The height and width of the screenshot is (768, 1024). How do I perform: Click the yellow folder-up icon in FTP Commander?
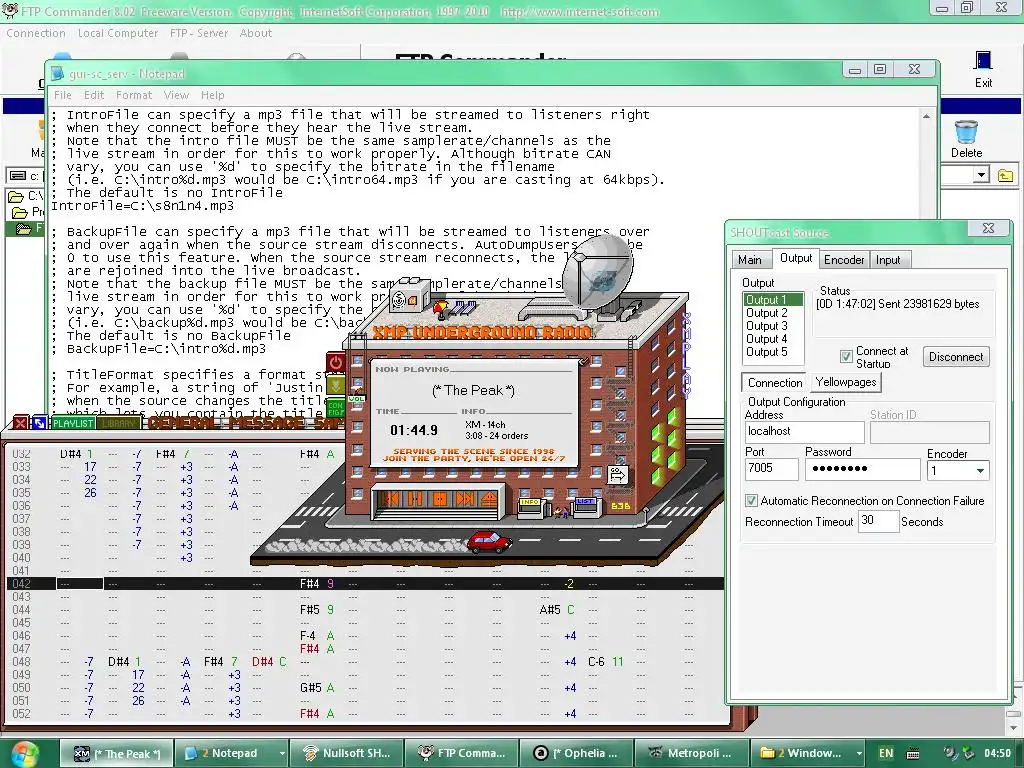[x=1006, y=175]
